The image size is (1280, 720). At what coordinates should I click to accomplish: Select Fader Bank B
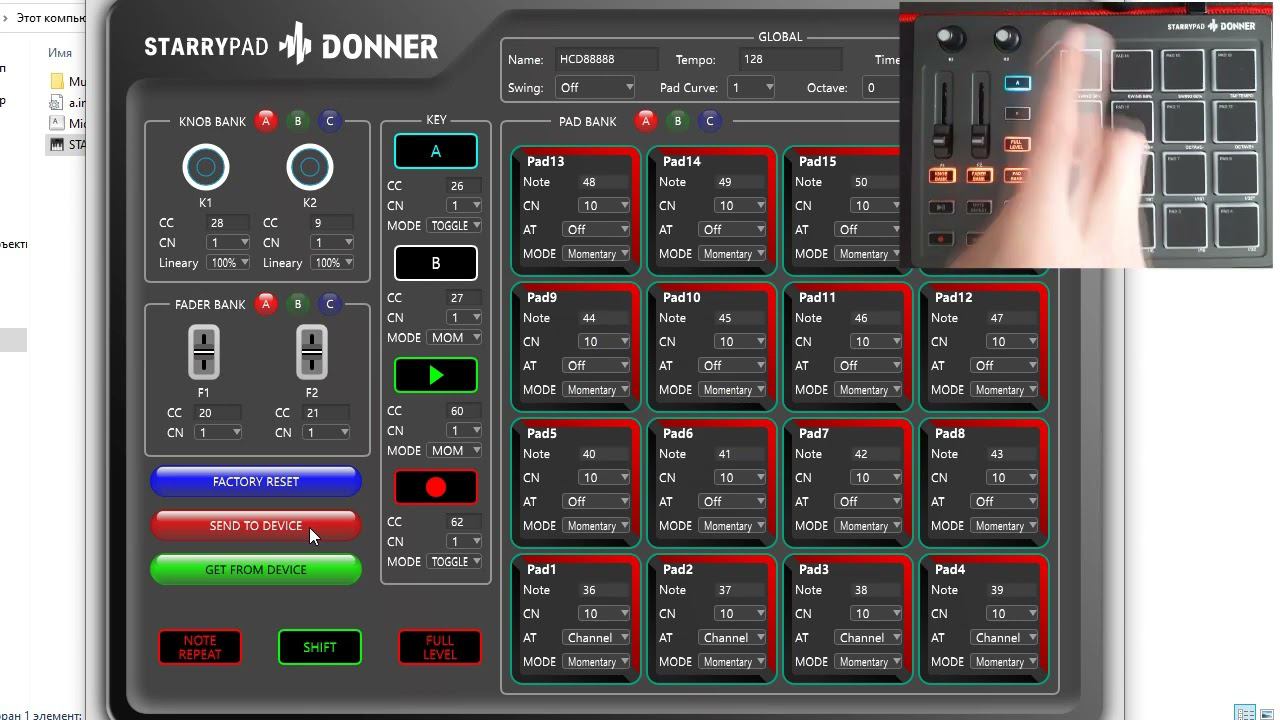(298, 304)
